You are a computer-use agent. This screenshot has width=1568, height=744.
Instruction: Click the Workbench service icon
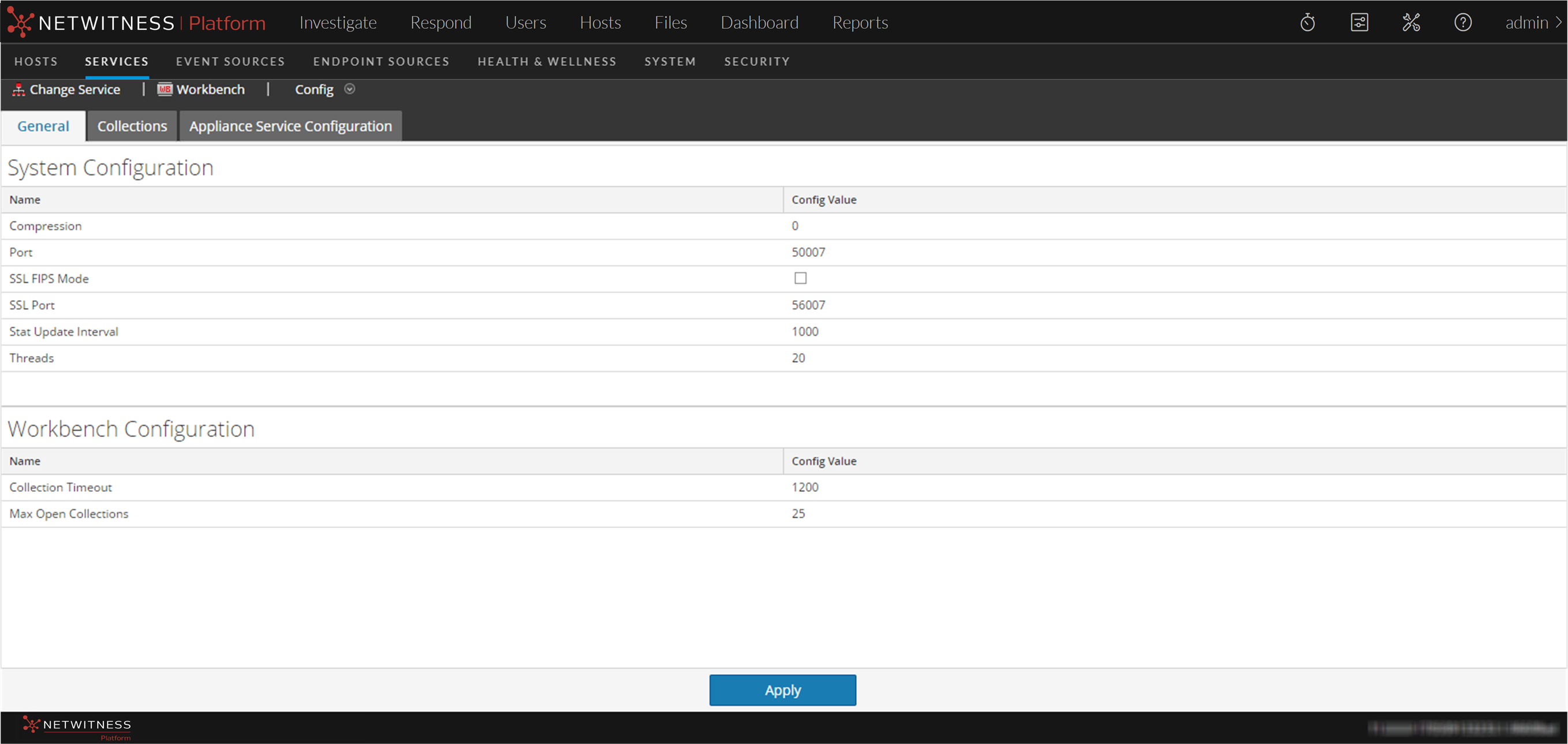click(165, 89)
